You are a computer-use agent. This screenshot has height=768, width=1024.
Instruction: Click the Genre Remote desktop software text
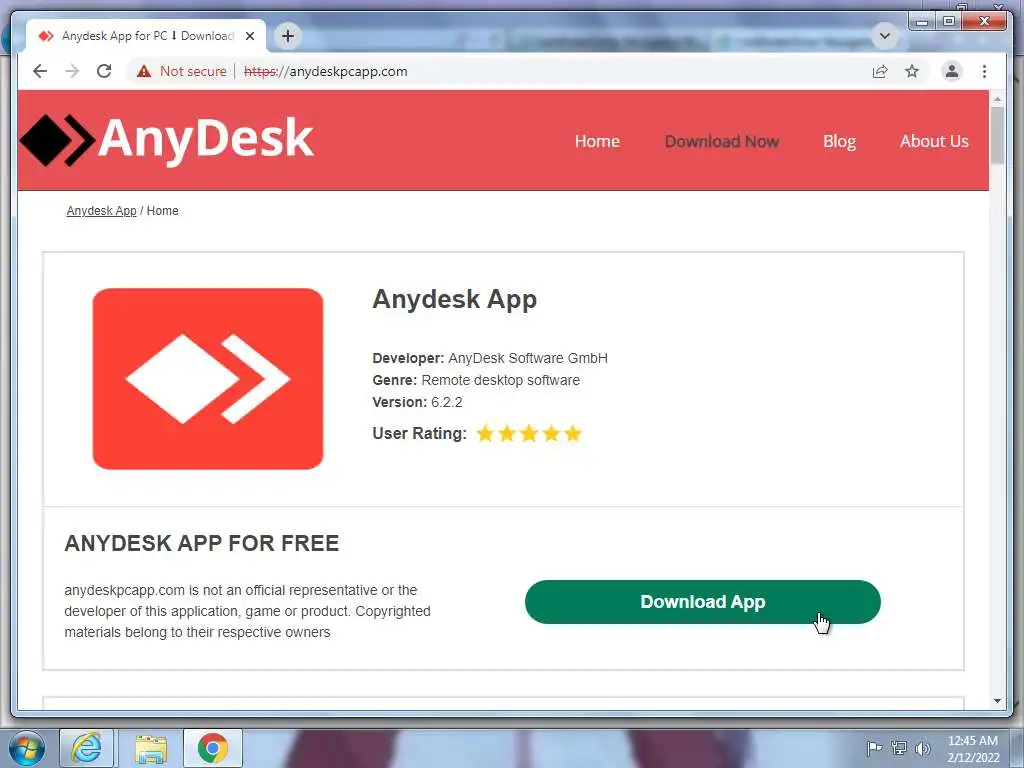pos(475,380)
